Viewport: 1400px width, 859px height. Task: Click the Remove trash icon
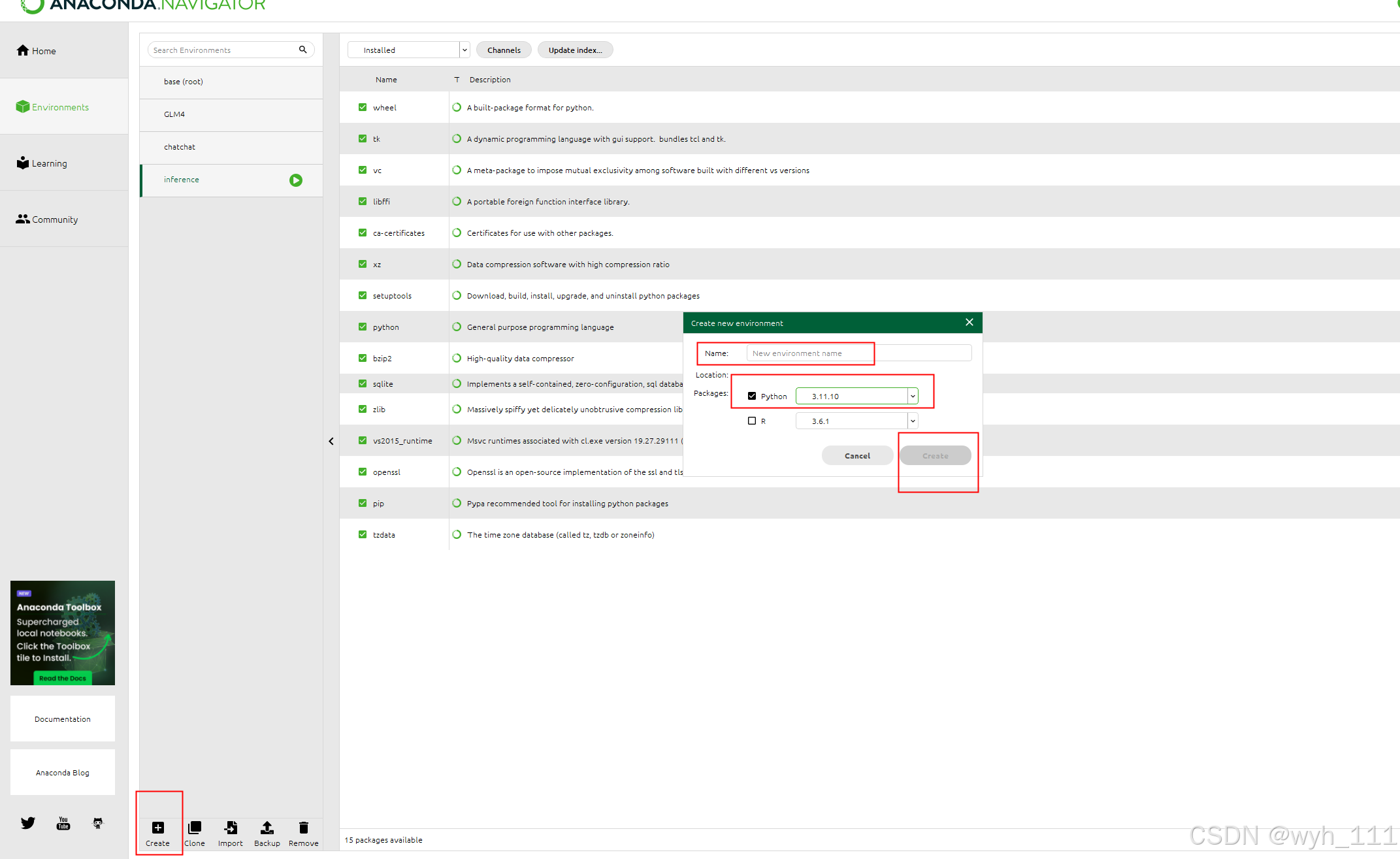[x=303, y=828]
